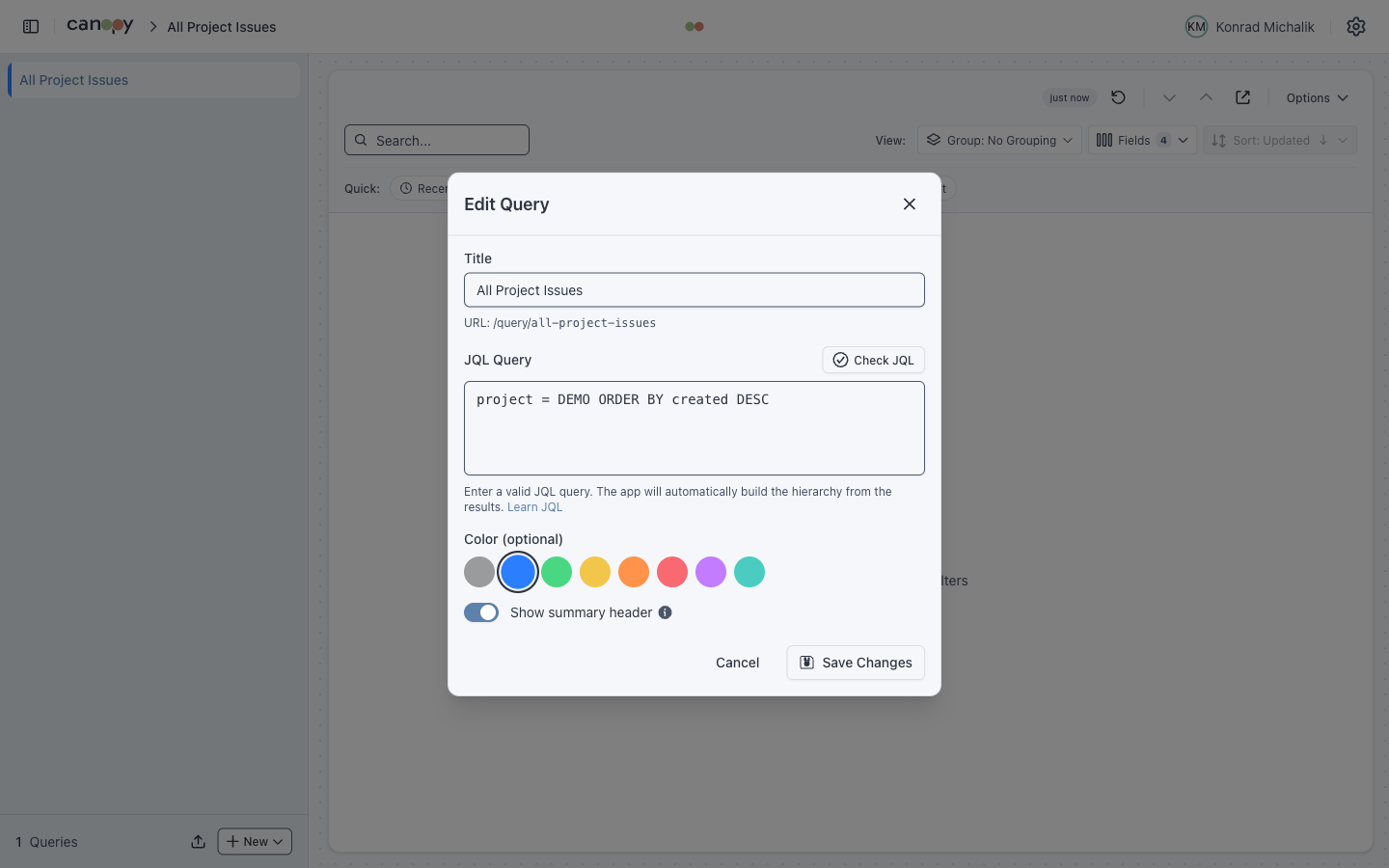Screen dimensions: 1389x868
Task: Click the export queries icon near New button
Action: click(x=198, y=841)
